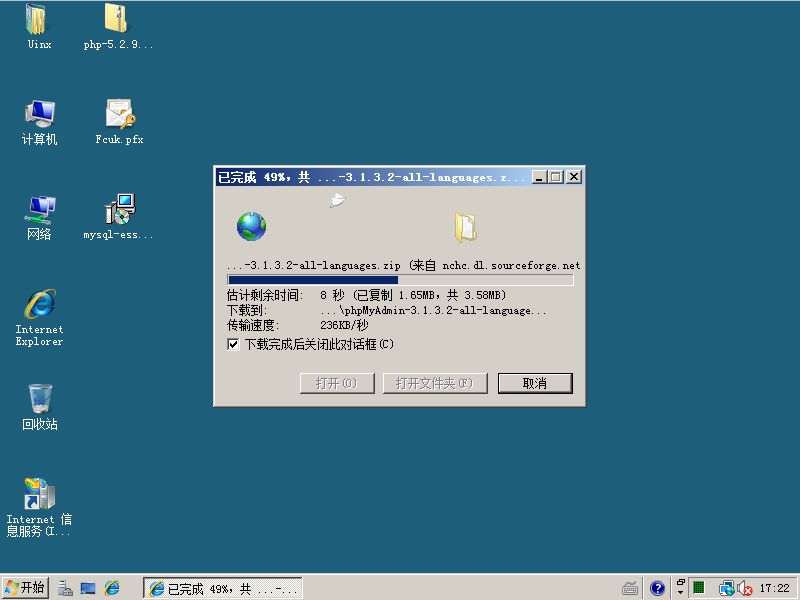The width and height of the screenshot is (800, 600).
Task: Open the Uinx folder on desktop
Action: tap(38, 26)
